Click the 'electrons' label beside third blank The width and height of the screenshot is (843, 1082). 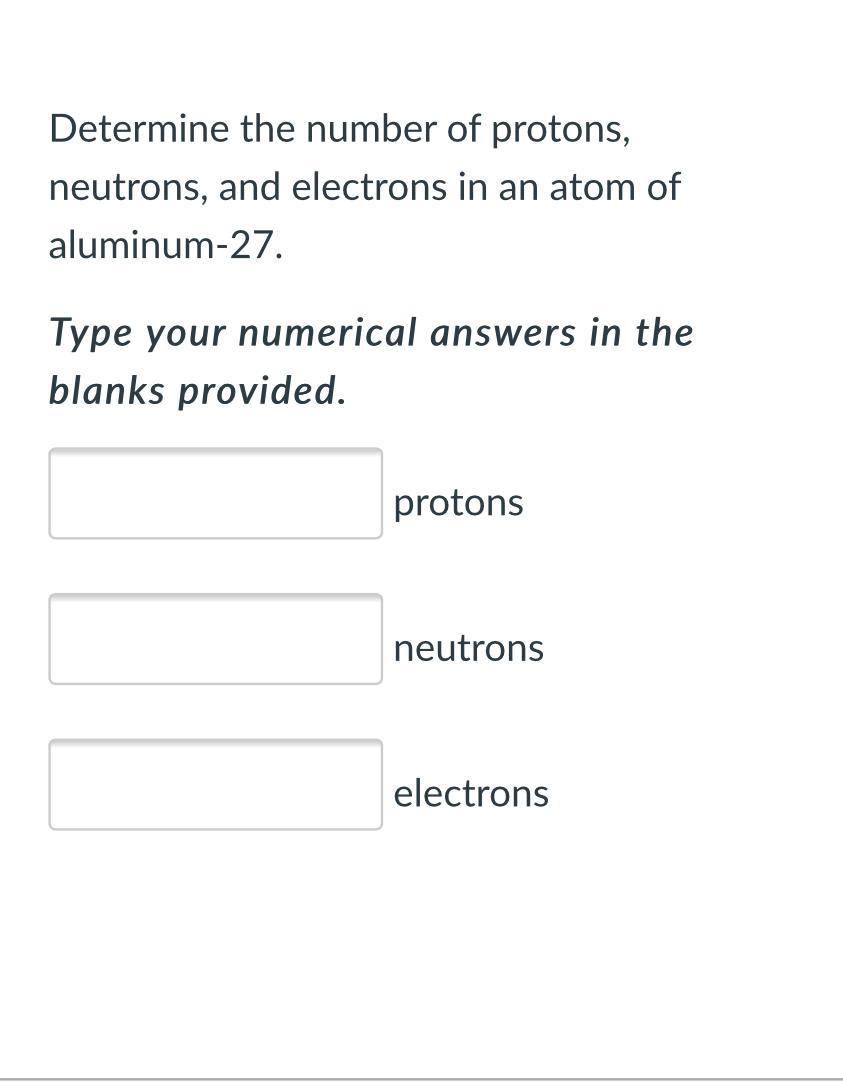click(x=471, y=793)
